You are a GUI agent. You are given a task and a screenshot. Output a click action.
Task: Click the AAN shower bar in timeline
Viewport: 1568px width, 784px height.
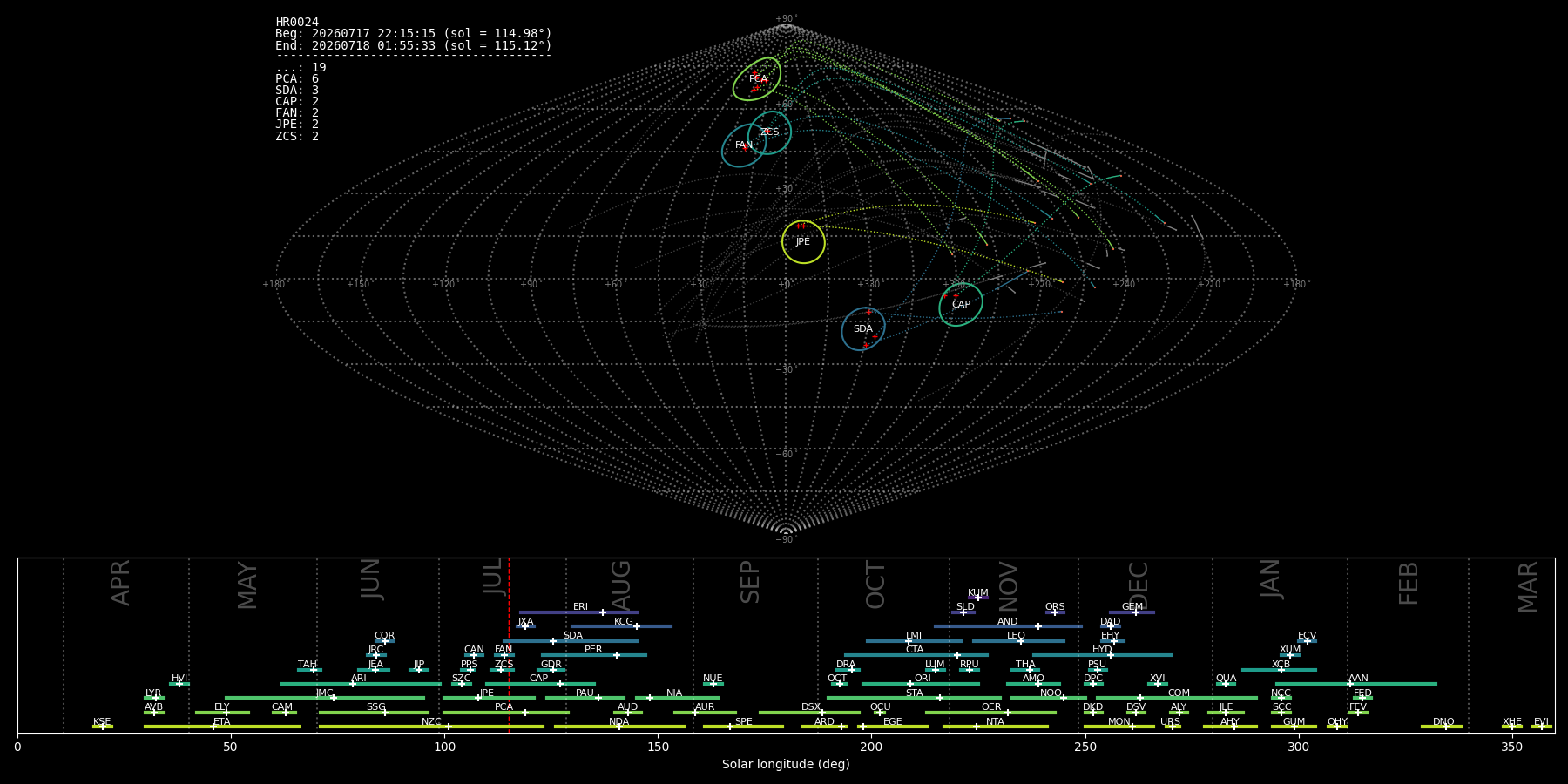pyautogui.click(x=1356, y=684)
